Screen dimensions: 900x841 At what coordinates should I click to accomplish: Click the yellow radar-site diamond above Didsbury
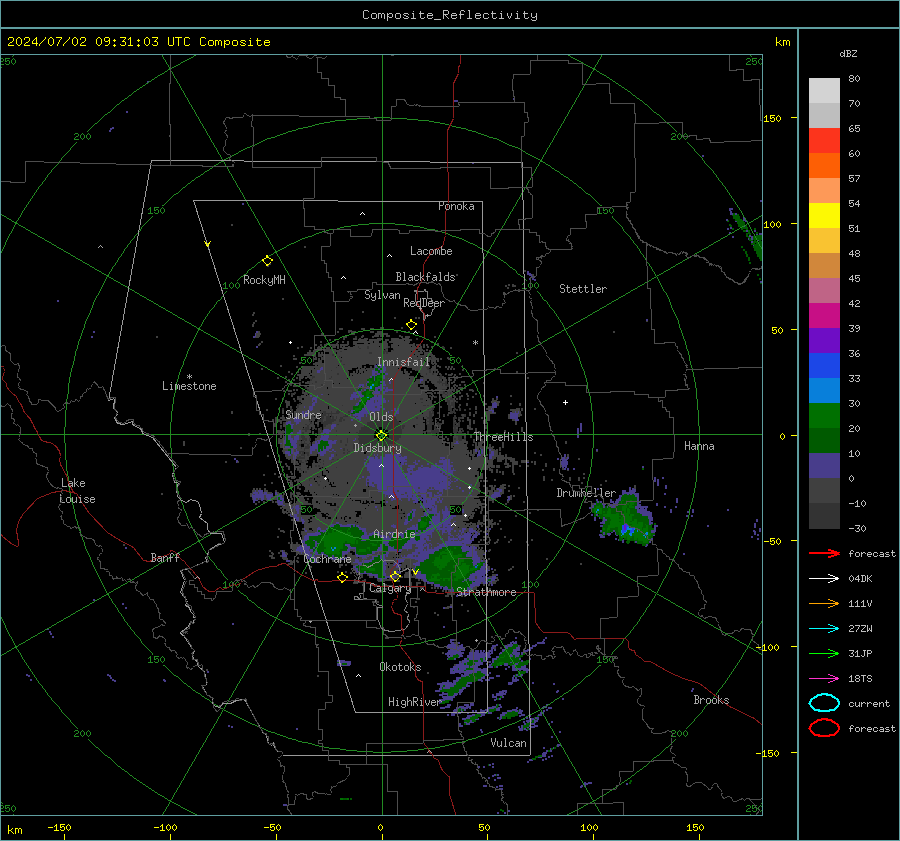pos(381,435)
